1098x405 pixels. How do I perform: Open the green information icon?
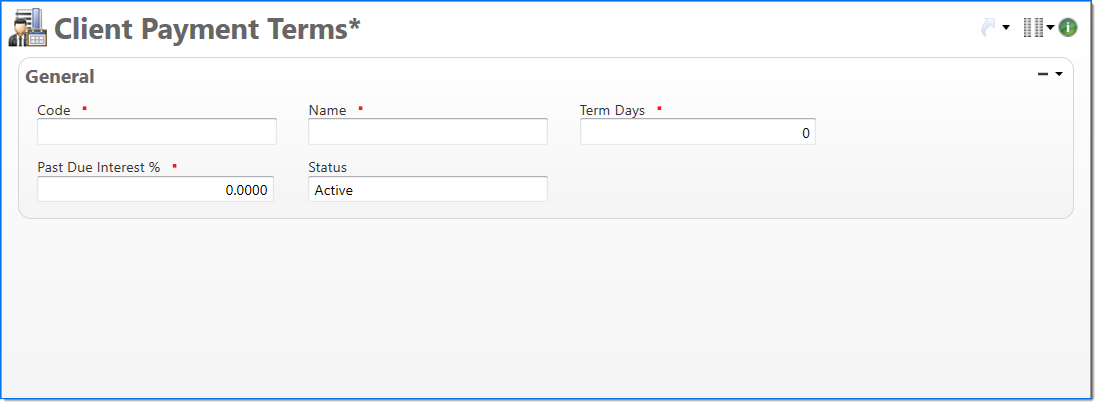(x=1068, y=28)
